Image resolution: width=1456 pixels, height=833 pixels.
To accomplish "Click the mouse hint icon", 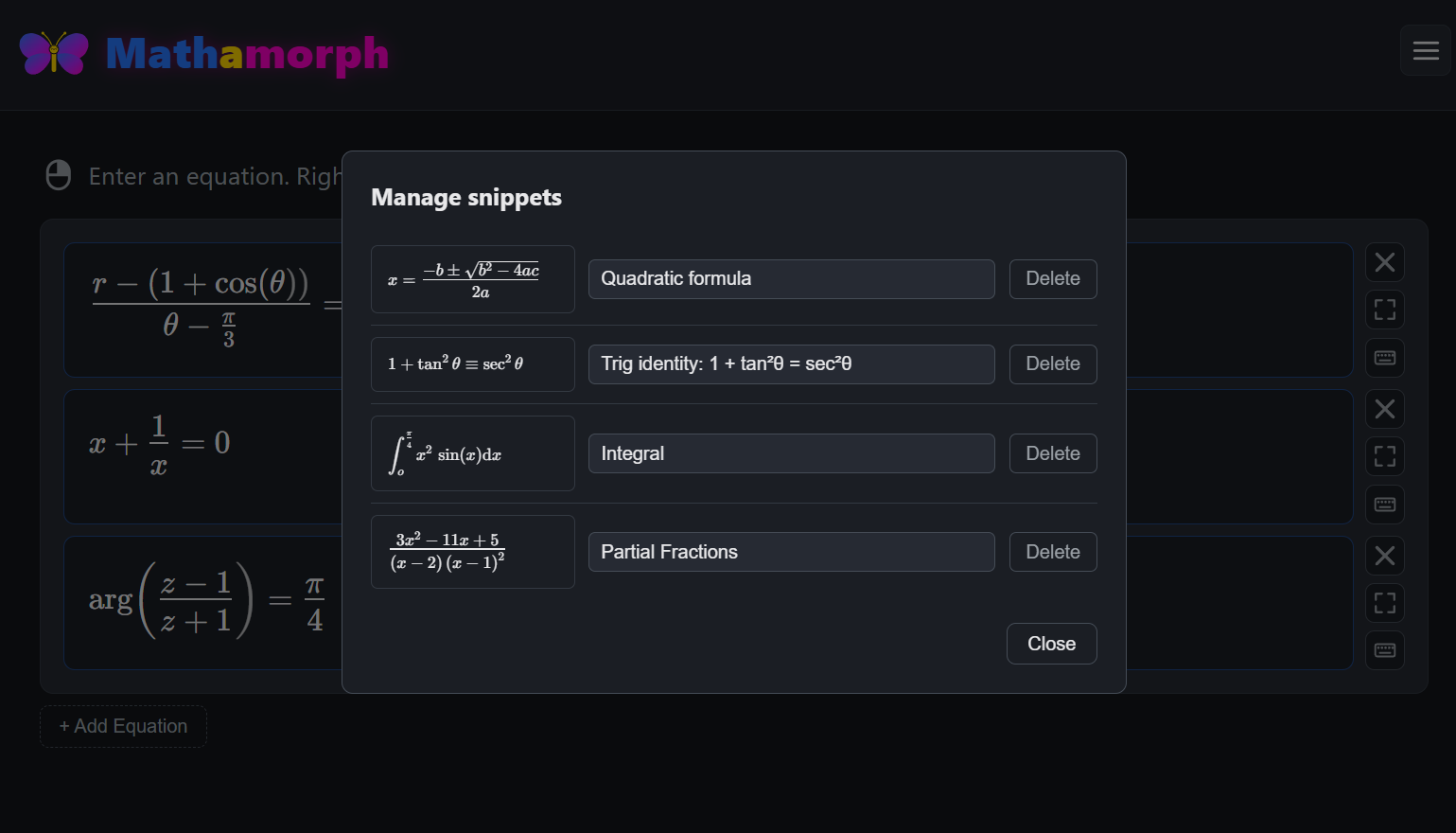I will [x=59, y=175].
